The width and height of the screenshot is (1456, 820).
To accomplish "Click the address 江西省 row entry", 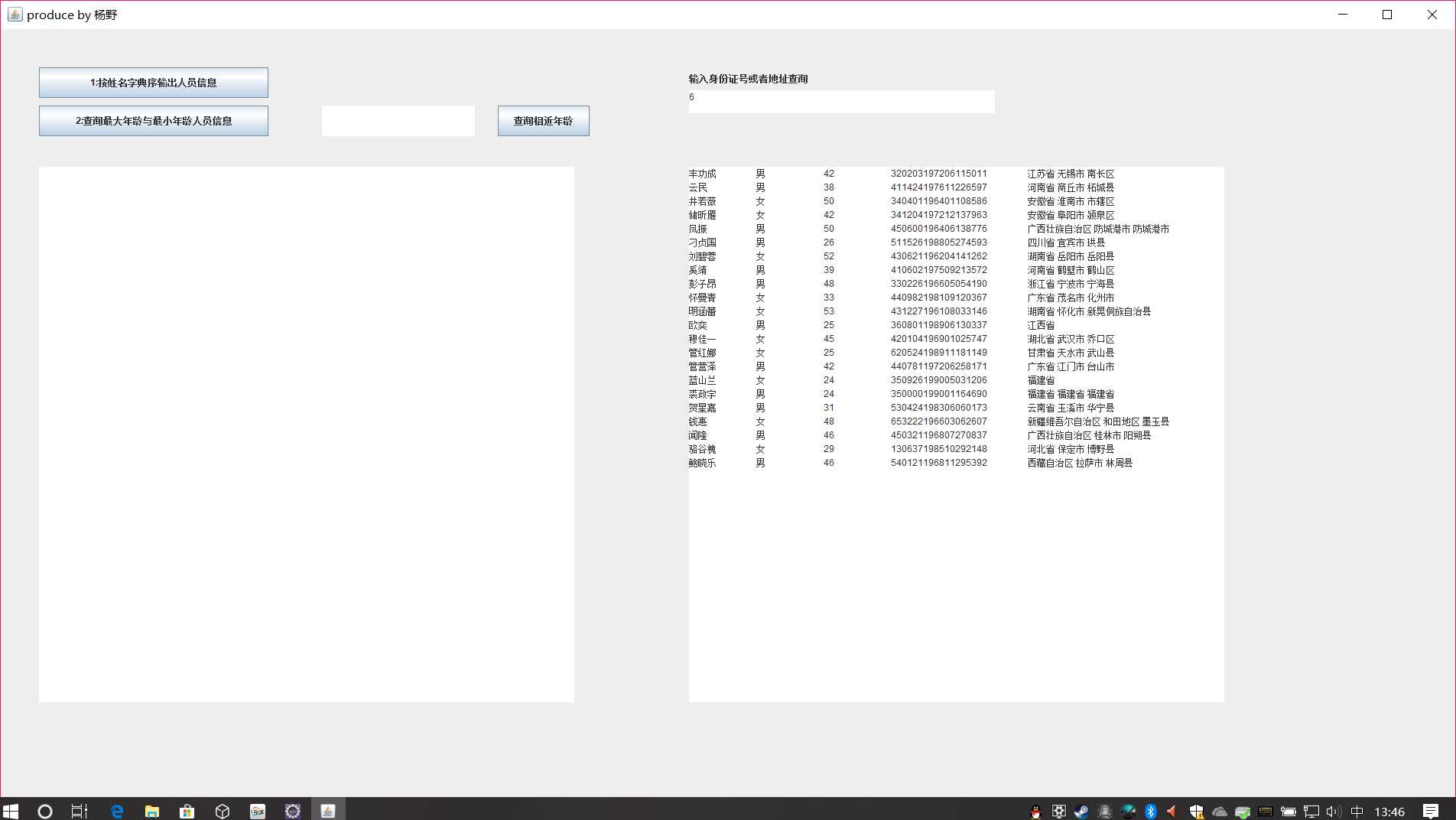I will point(1041,325).
